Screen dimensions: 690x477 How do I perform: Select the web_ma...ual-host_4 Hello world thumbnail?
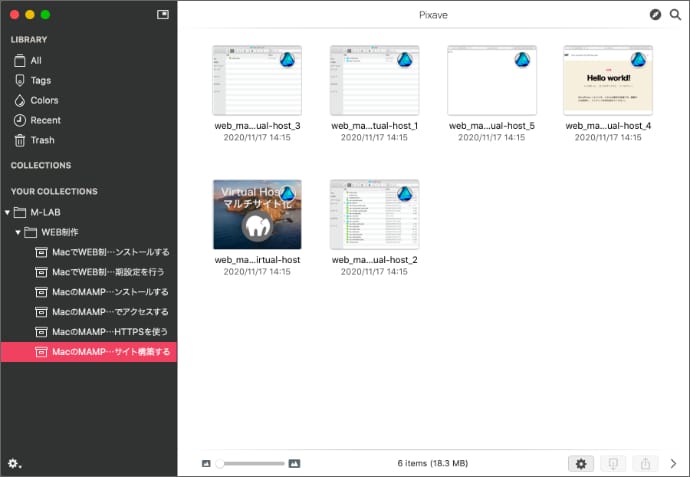[x=607, y=80]
